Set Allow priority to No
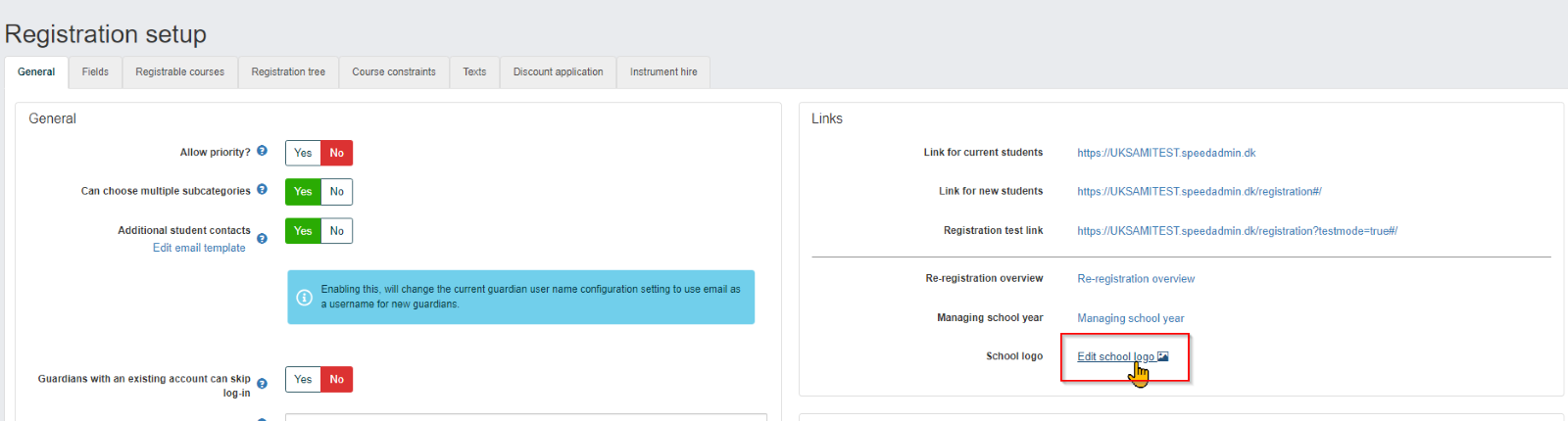Screen dimensions: 1568x421 coord(336,153)
